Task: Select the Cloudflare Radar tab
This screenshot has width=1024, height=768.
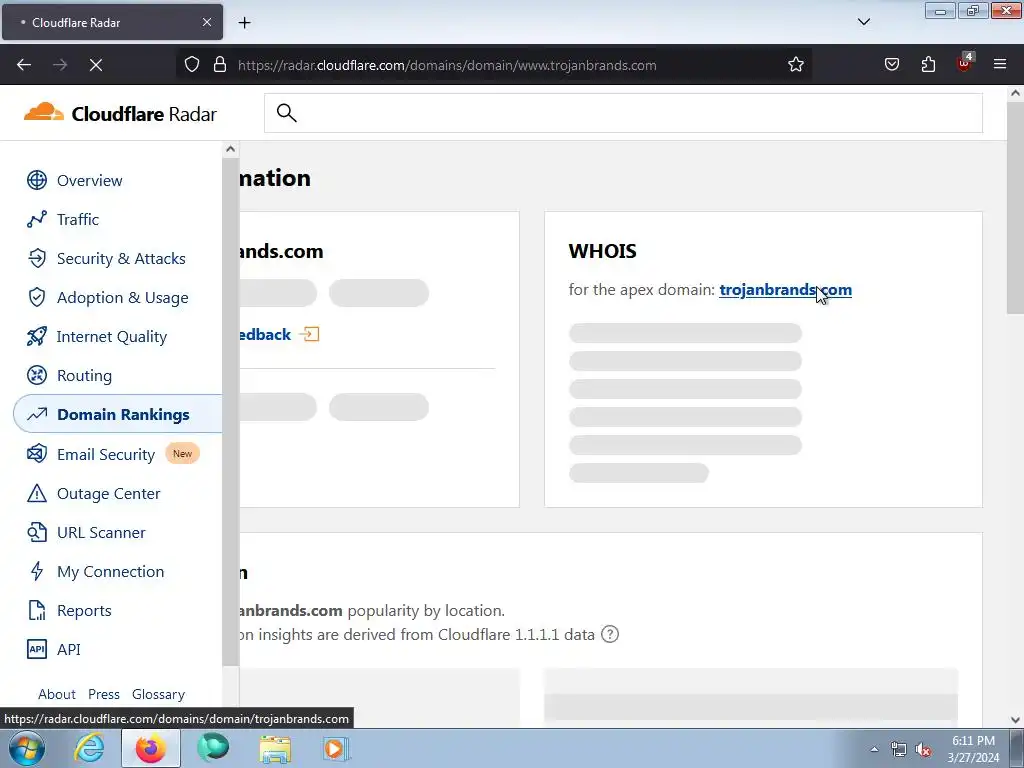Action: pyautogui.click(x=112, y=22)
